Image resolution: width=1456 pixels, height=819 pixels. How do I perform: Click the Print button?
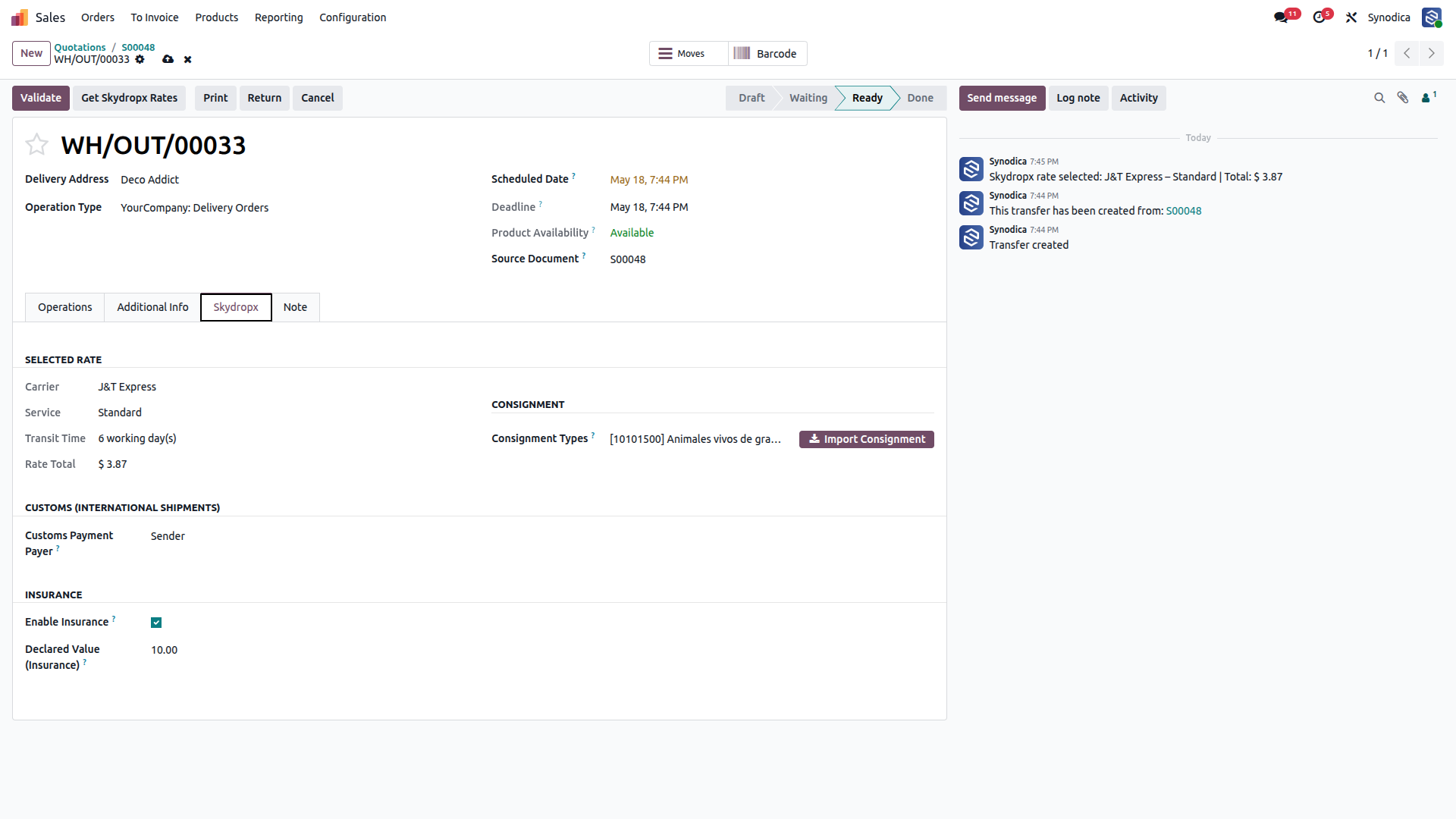(x=215, y=98)
